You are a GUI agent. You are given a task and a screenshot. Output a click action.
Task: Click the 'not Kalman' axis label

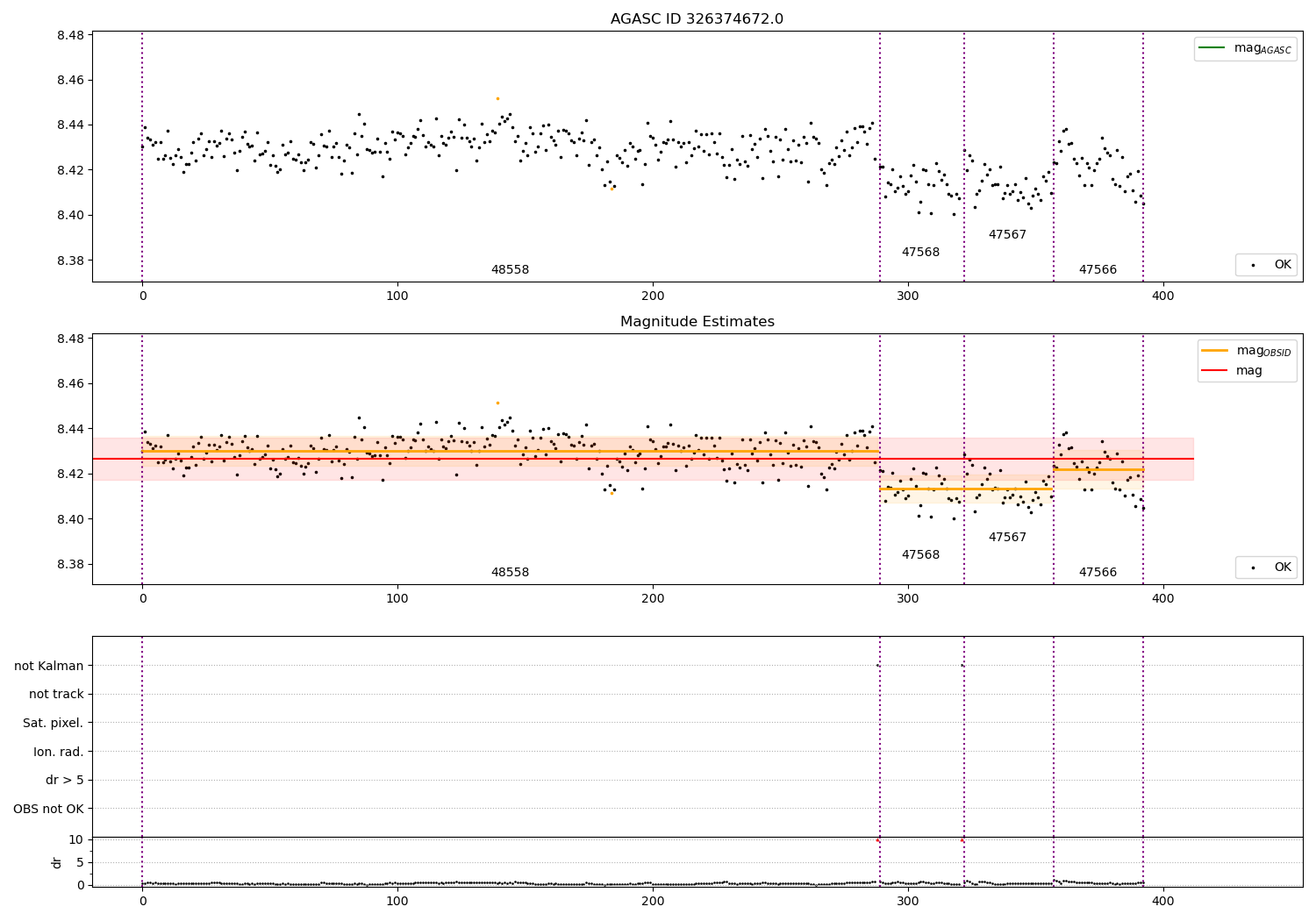point(49,666)
